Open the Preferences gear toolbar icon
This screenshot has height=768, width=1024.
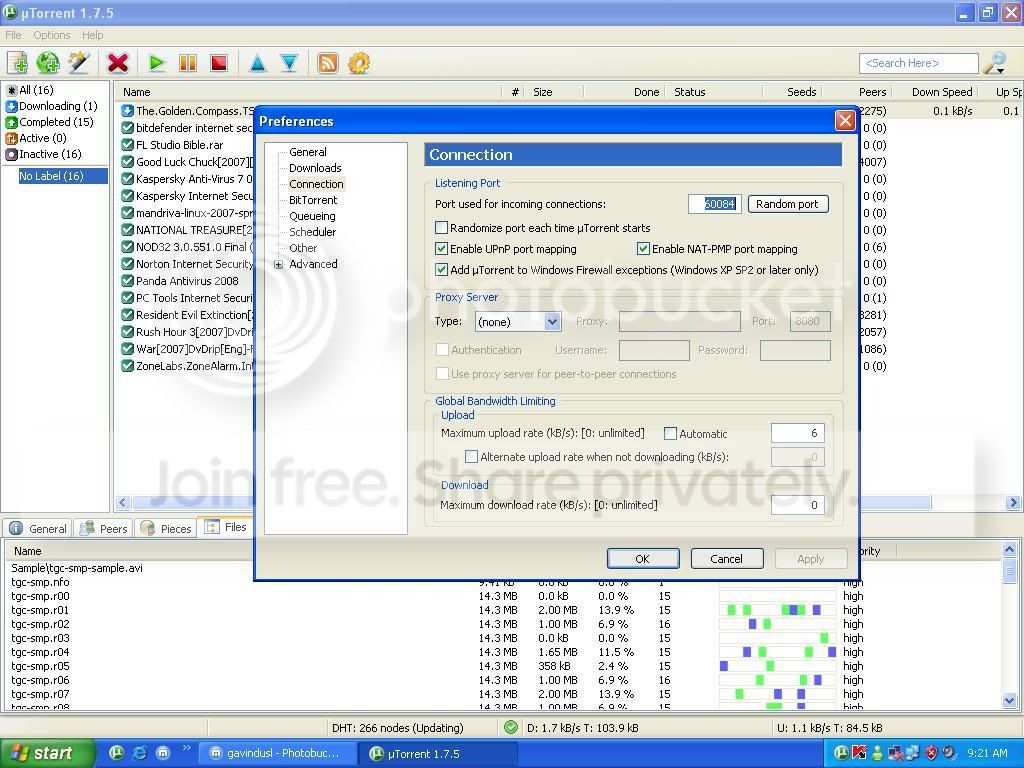coord(359,63)
